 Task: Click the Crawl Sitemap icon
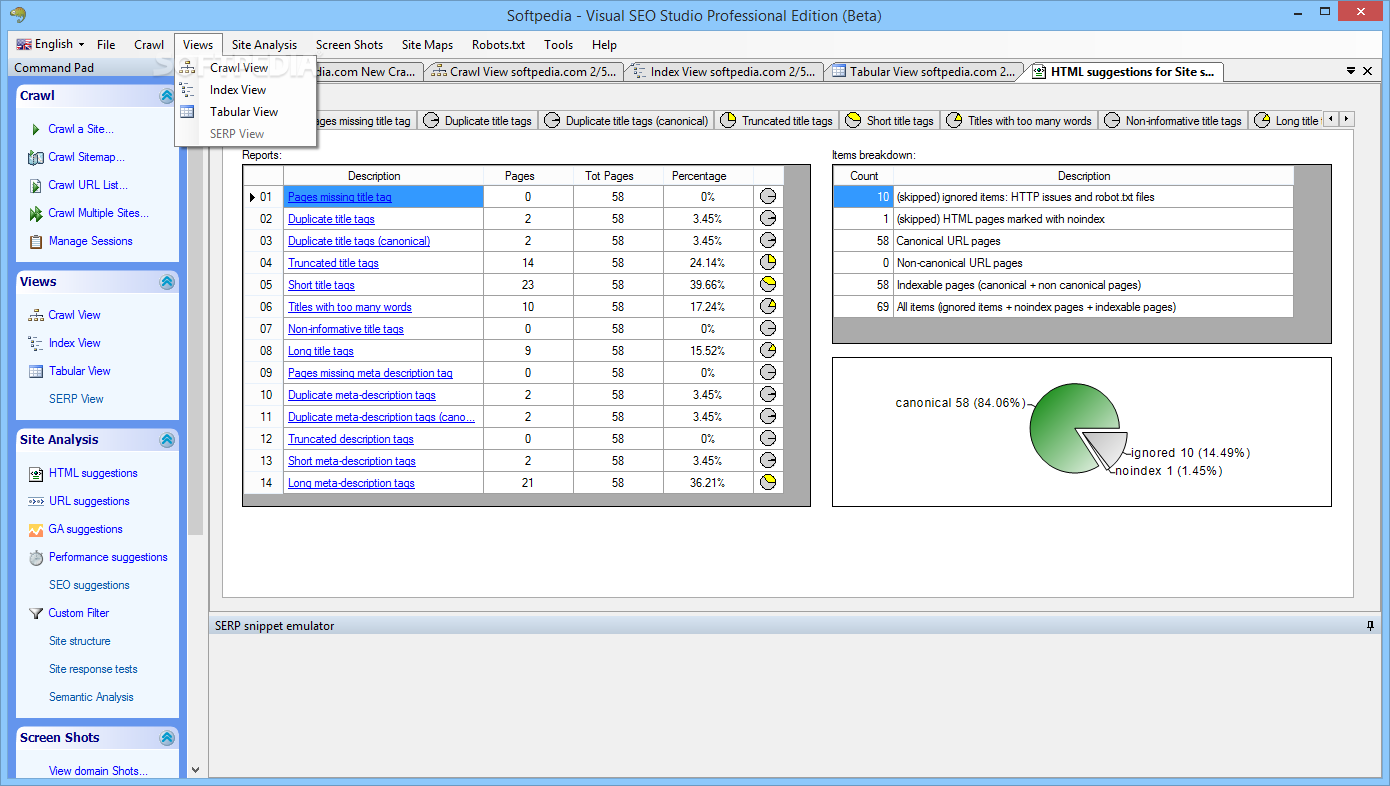coord(36,157)
